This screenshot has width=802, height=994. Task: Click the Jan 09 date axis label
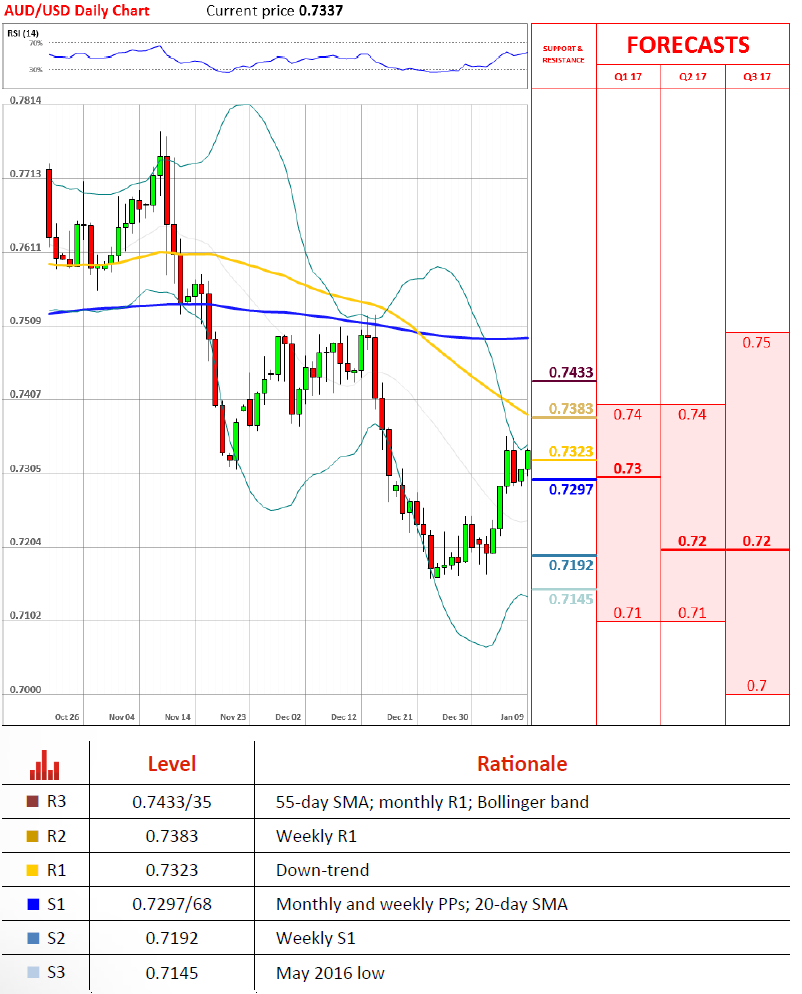click(x=512, y=717)
